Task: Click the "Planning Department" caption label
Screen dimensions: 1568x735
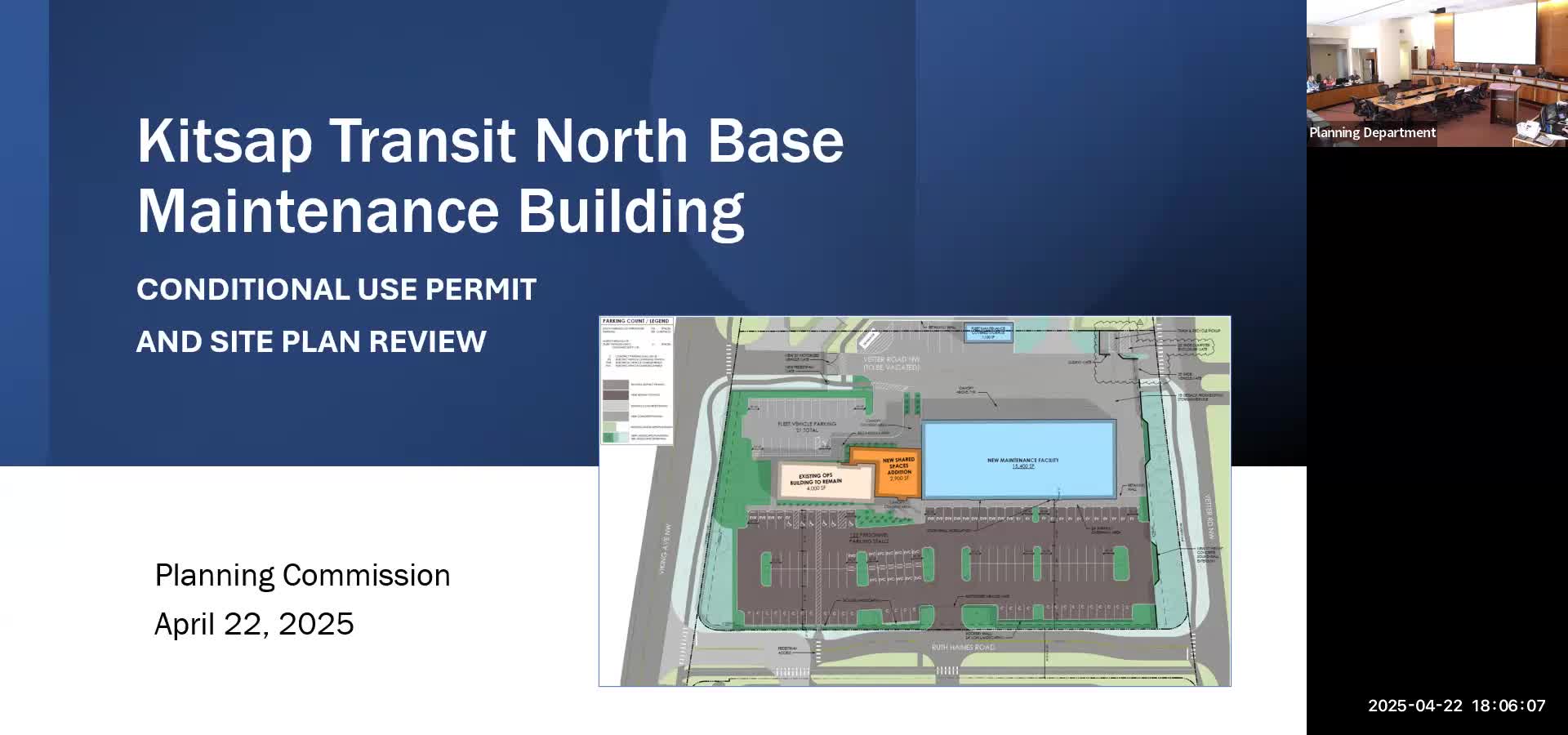Action: (1372, 132)
